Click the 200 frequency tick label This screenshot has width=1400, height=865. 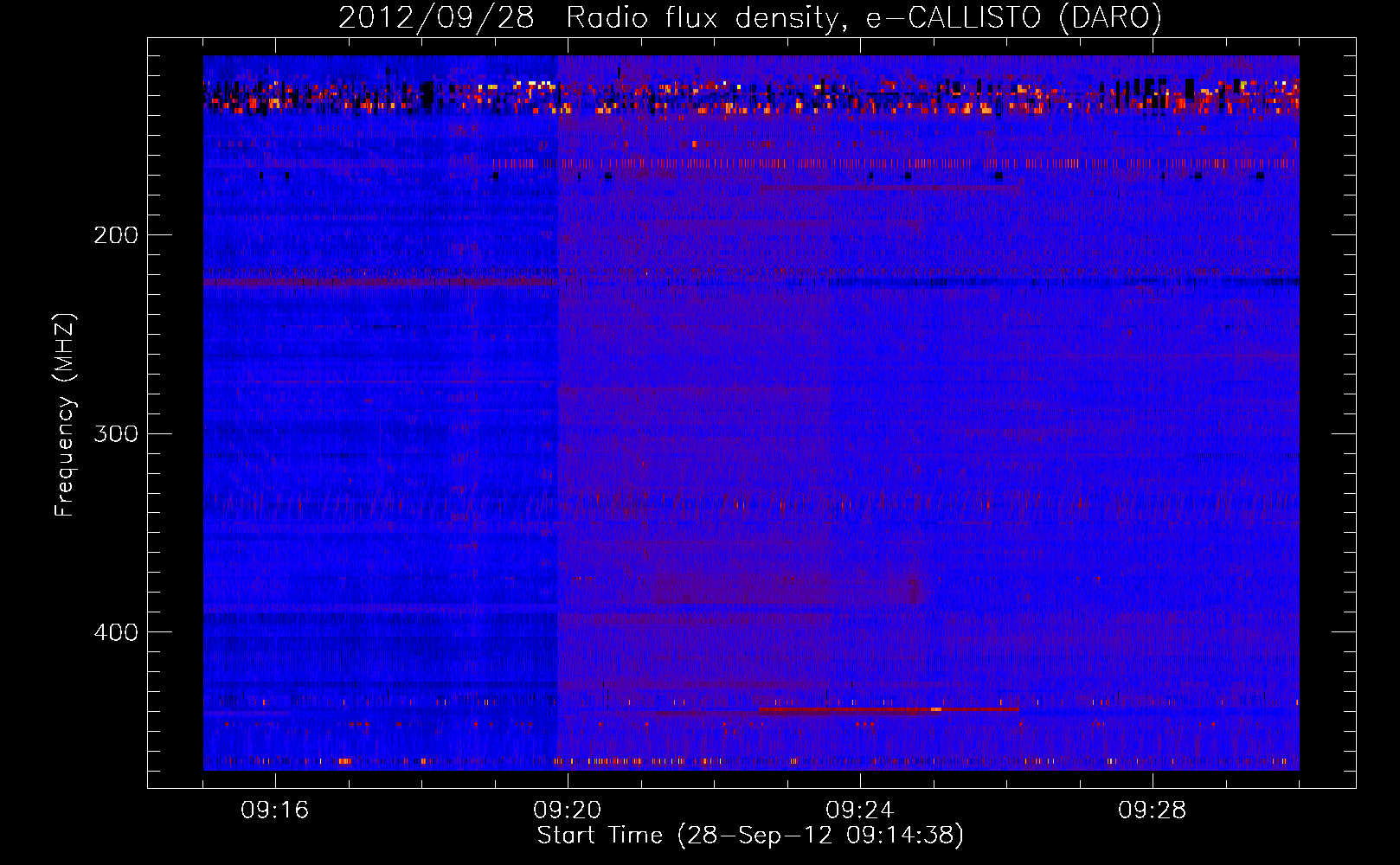click(x=115, y=235)
